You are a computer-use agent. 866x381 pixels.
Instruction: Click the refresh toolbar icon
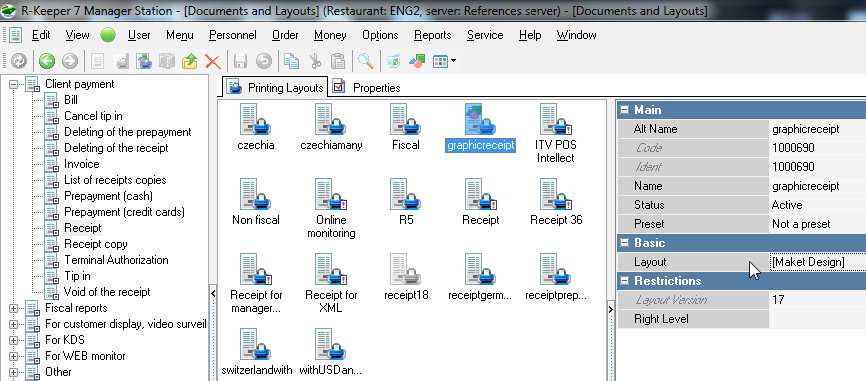click(19, 61)
